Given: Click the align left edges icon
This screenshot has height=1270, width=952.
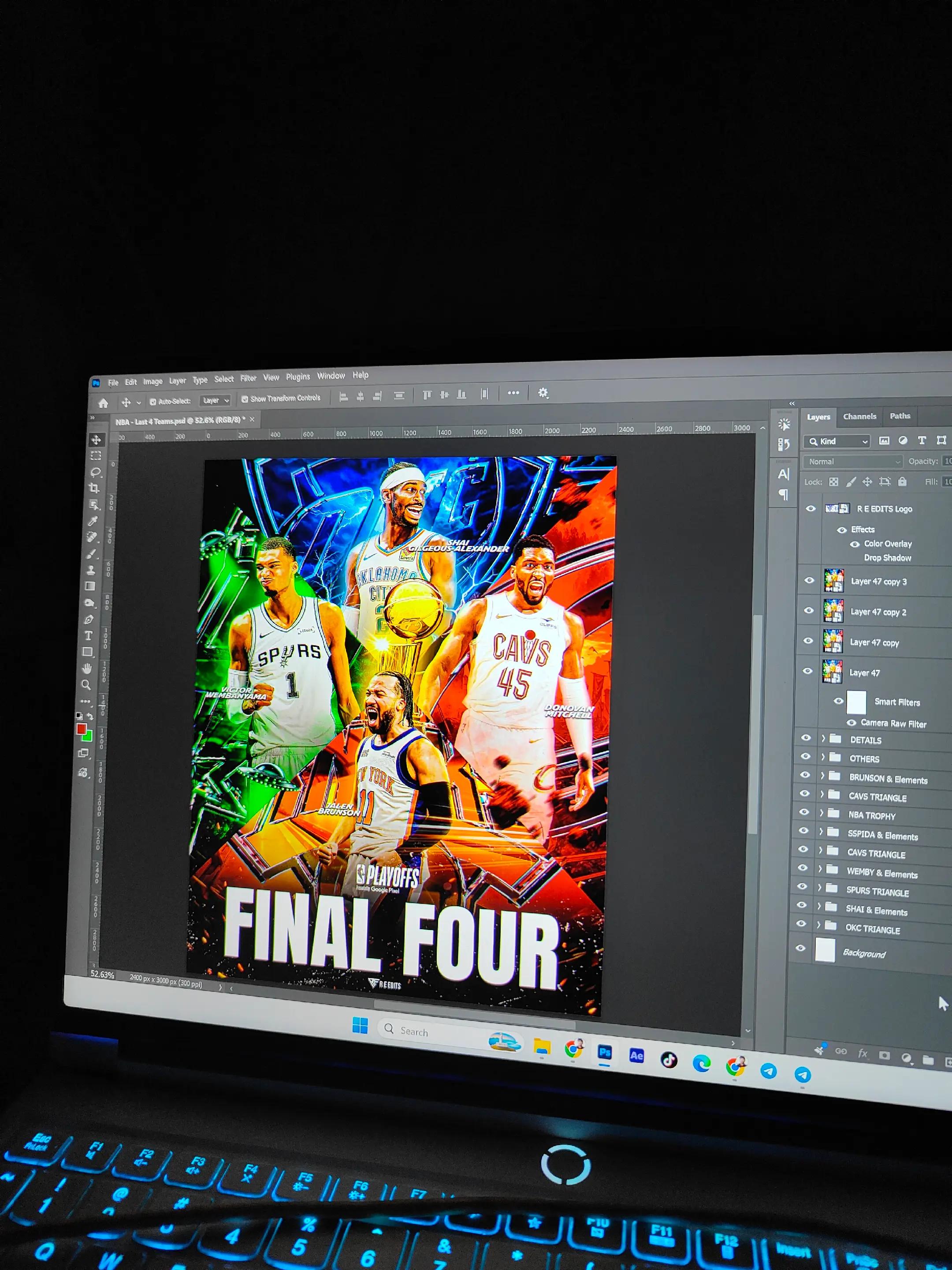Looking at the screenshot, I should click(344, 396).
